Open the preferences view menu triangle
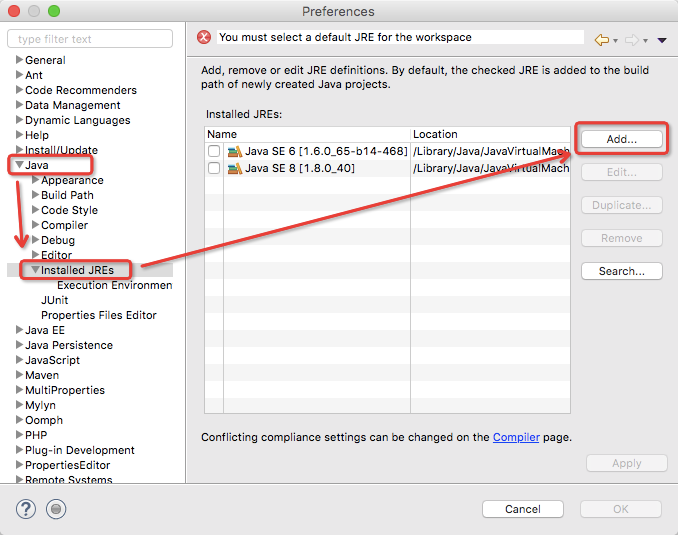 [x=662, y=40]
